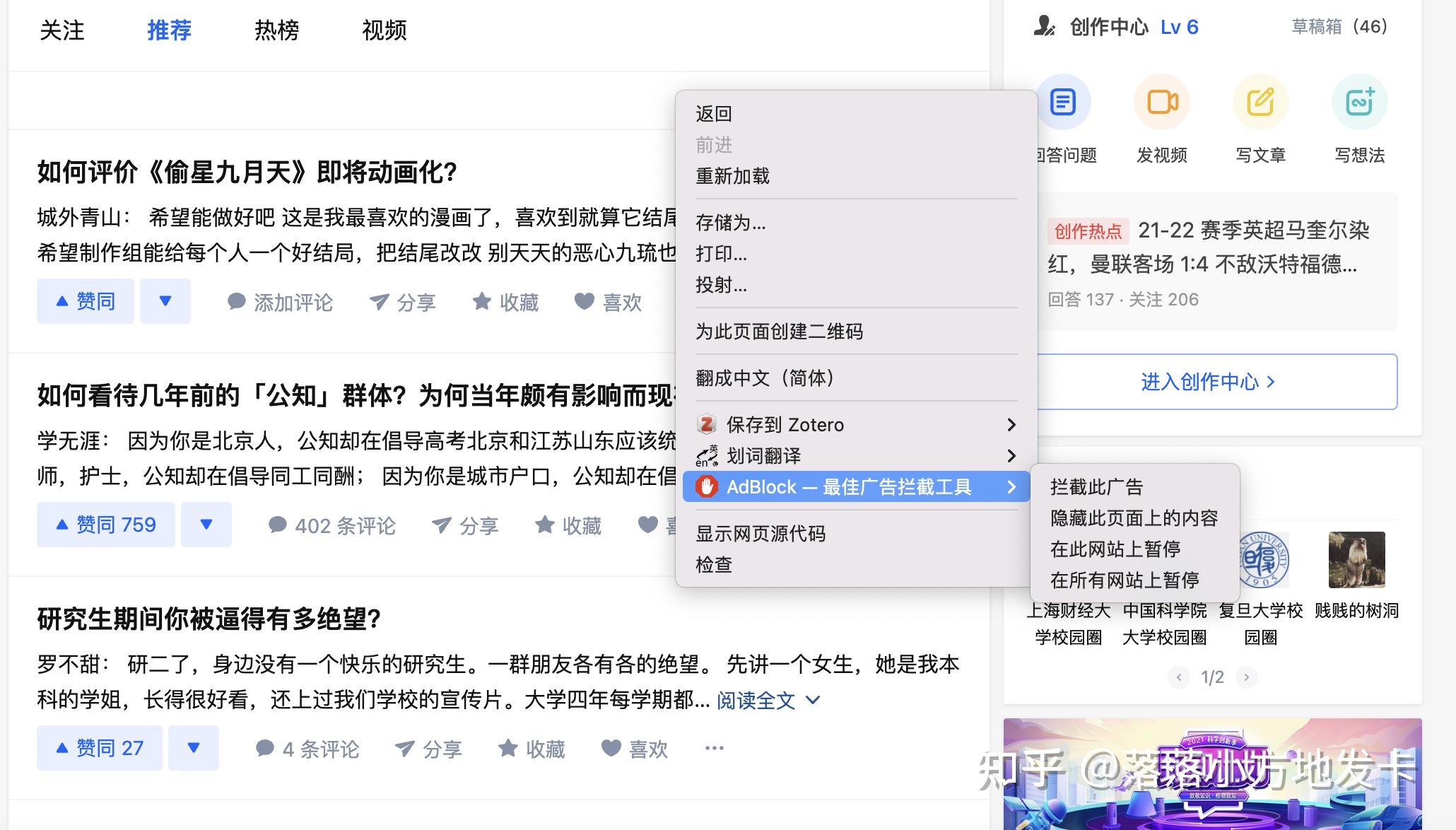Click the 进入创作中心 button
Screen dimensions: 1456x830
[1208, 382]
